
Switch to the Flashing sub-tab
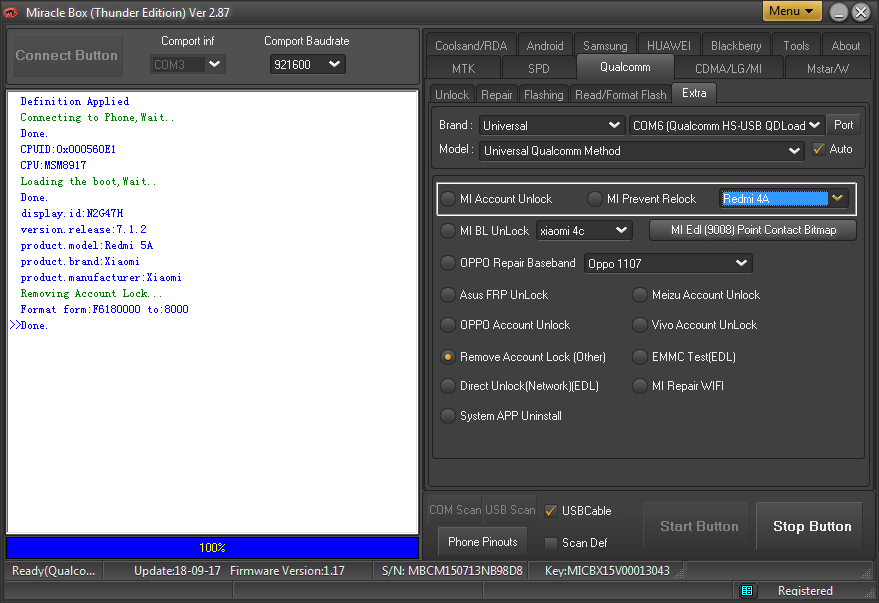(543, 95)
